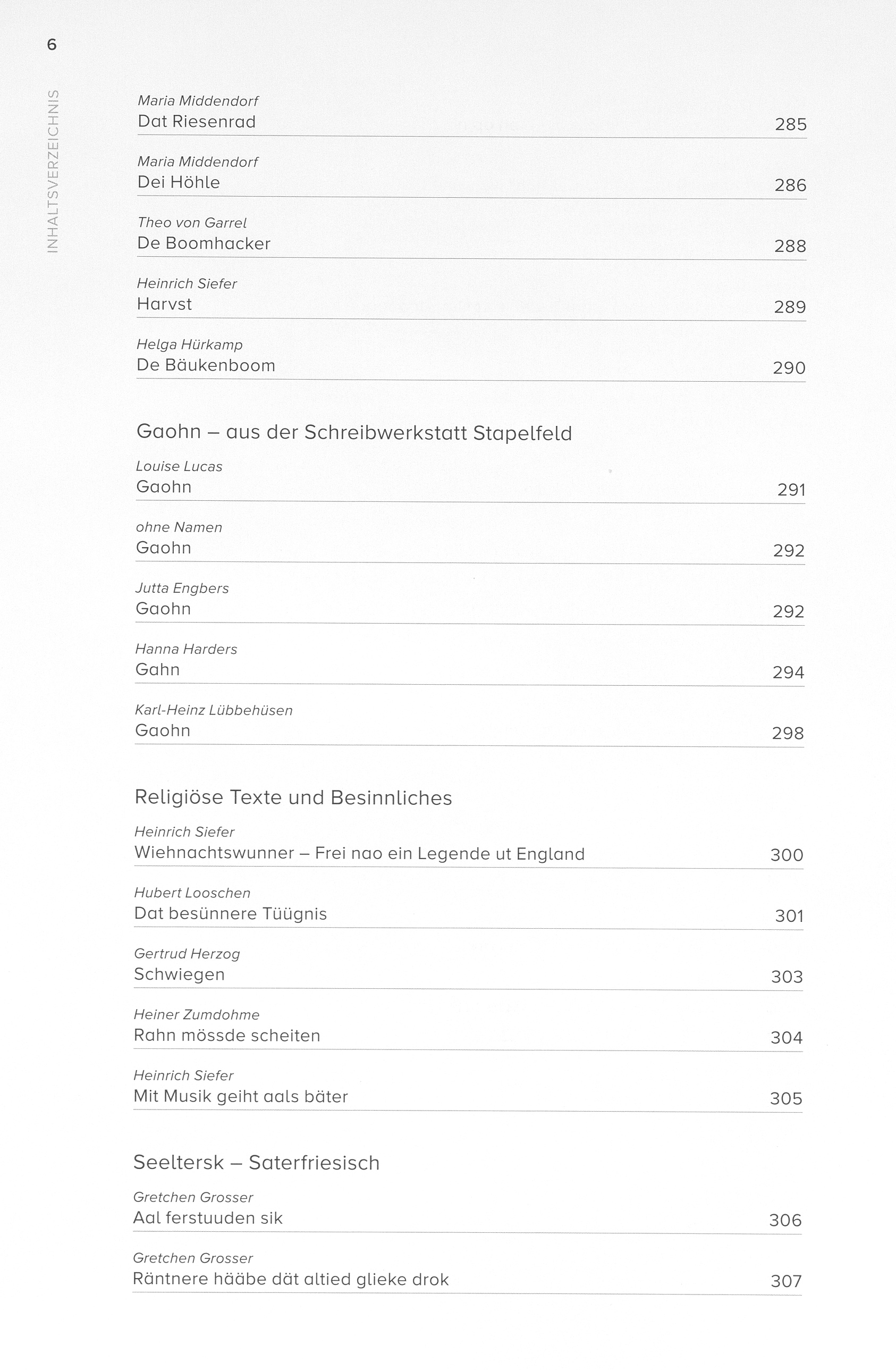Open the entry "Aal ferstuuden sik"
The height and width of the screenshot is (1370, 896).
point(208,1218)
